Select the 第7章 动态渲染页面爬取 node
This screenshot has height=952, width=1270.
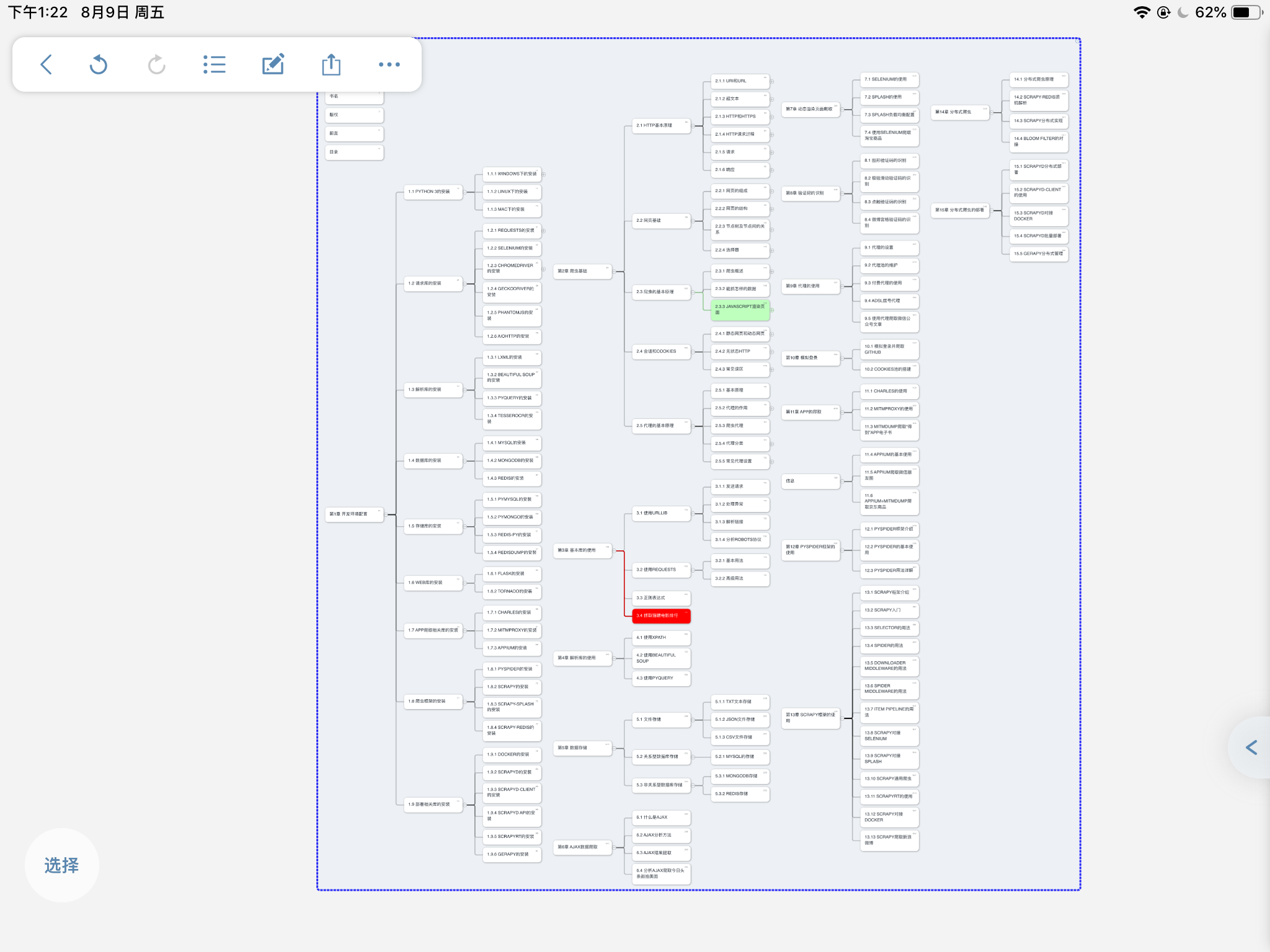[x=810, y=110]
